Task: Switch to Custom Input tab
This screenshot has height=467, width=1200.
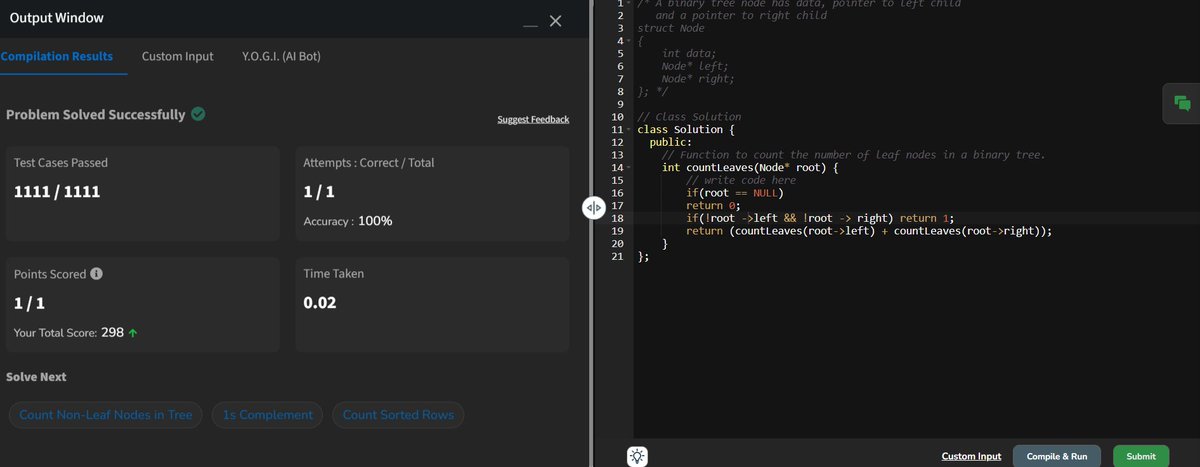Action: point(177,56)
